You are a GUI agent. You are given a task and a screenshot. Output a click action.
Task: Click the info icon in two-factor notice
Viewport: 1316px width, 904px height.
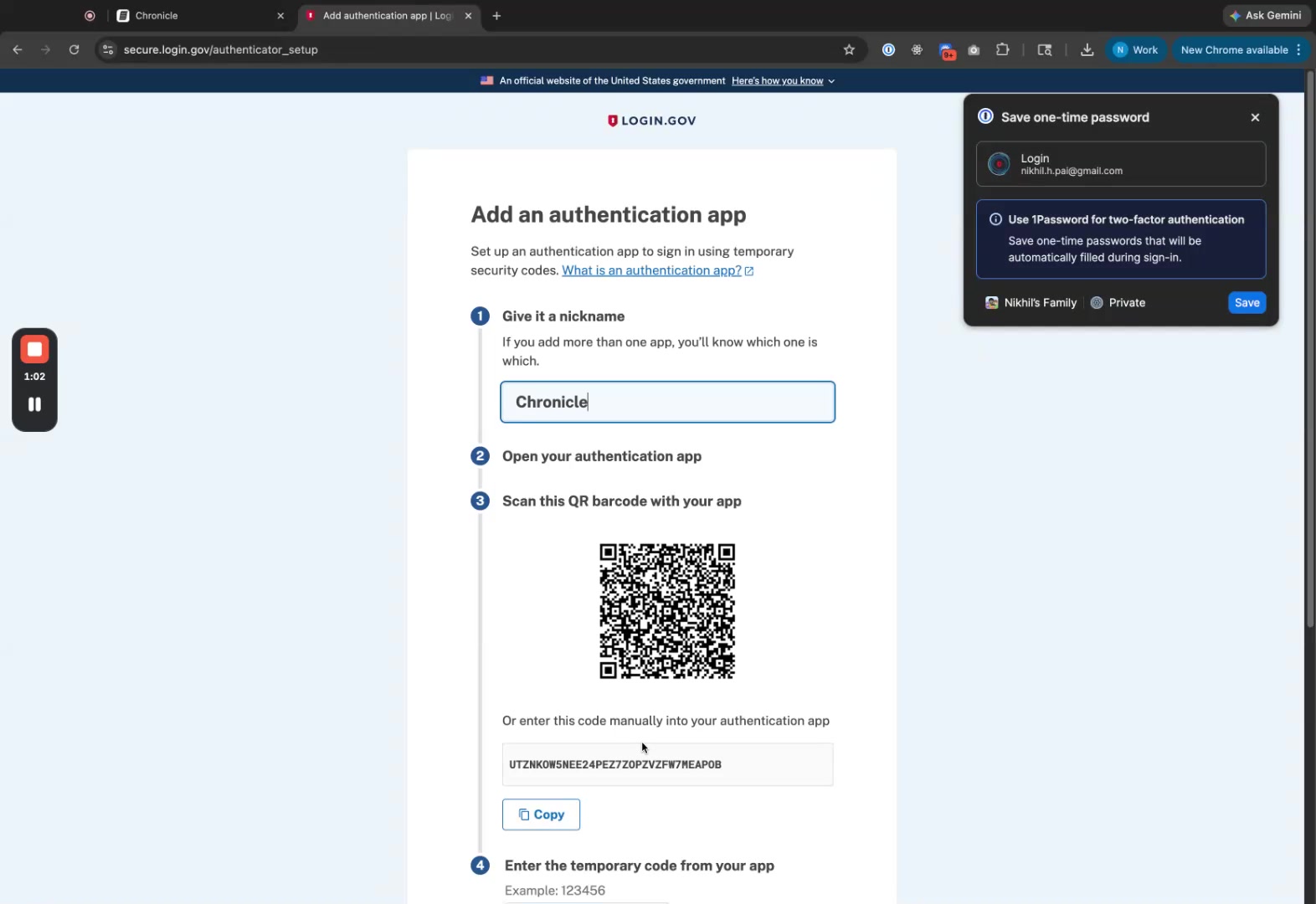click(x=995, y=219)
